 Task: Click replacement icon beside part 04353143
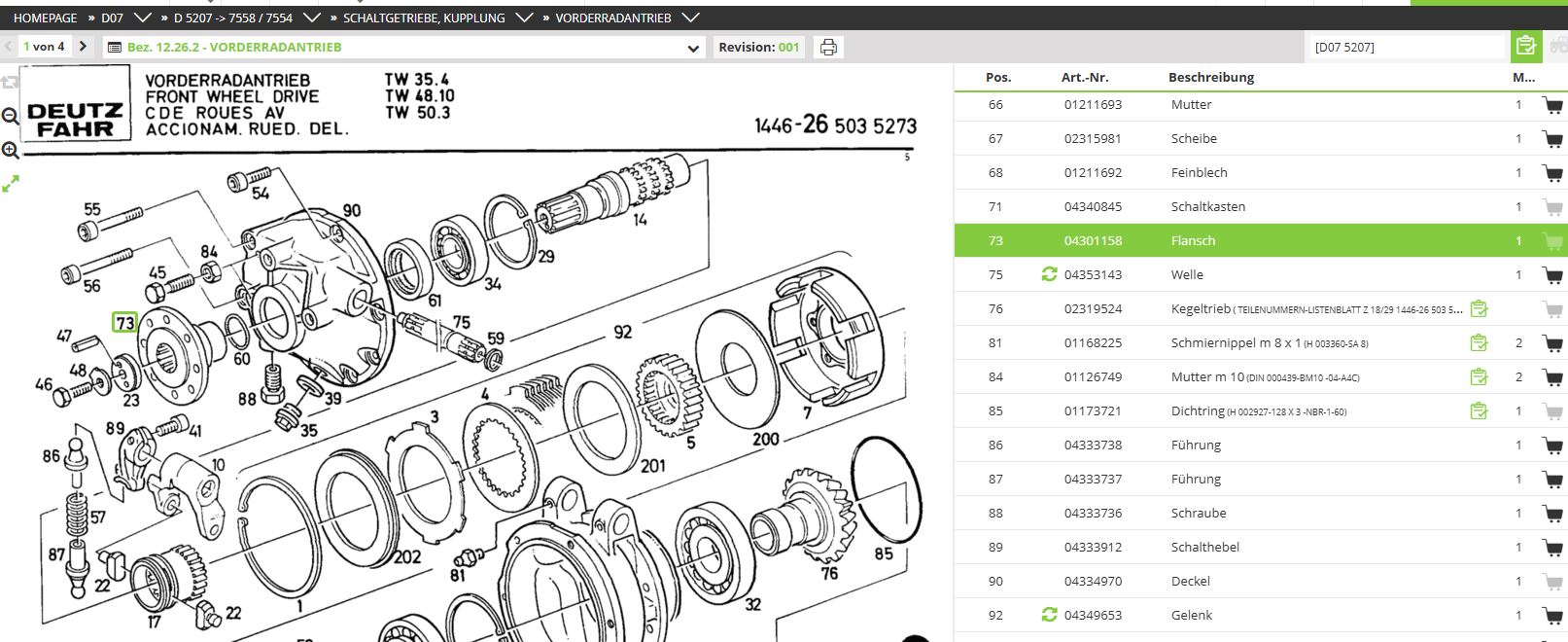tap(1049, 274)
